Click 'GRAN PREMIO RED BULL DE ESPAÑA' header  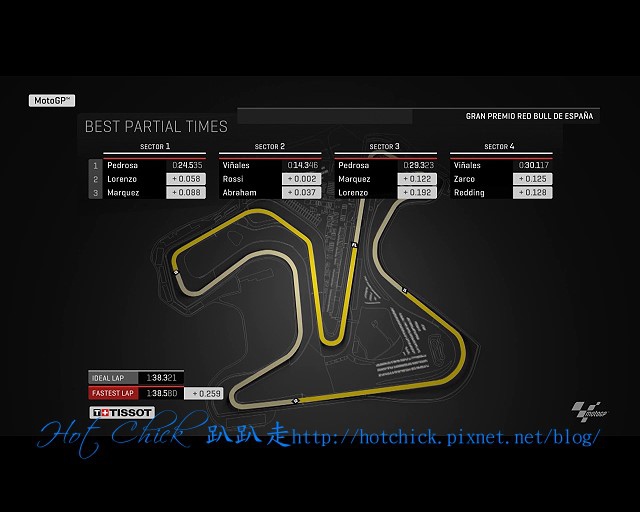click(529, 116)
